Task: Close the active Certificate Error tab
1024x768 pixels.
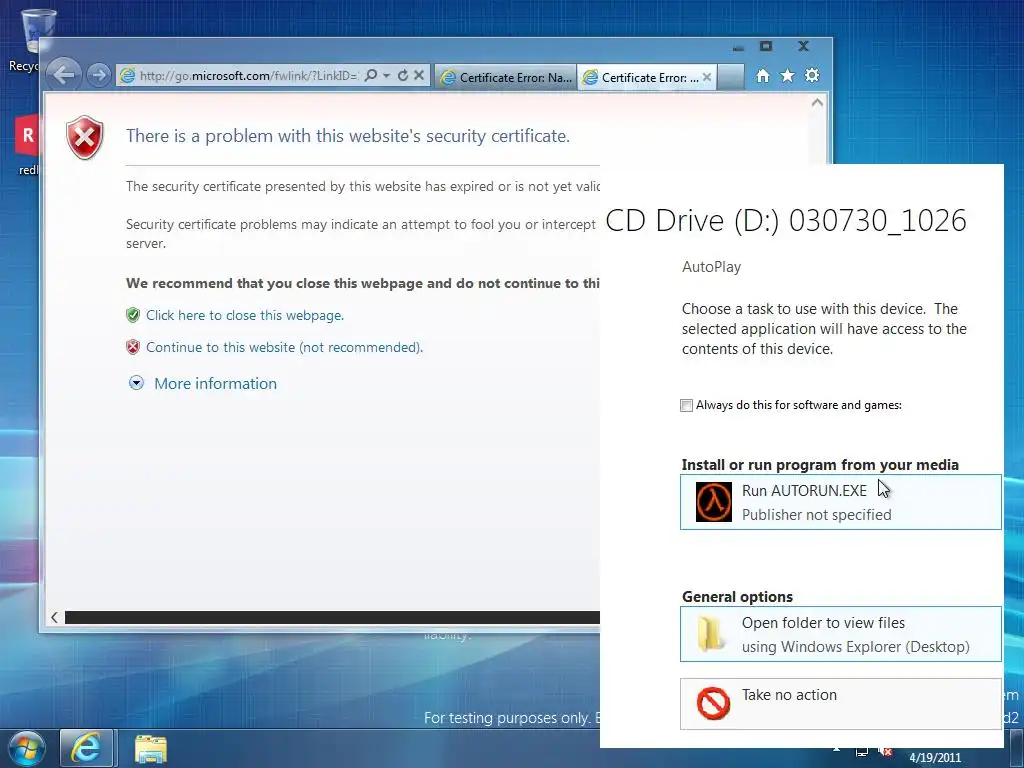Action: (707, 77)
